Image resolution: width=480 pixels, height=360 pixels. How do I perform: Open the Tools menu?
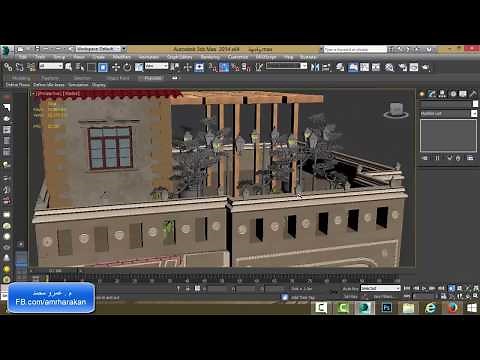40,57
